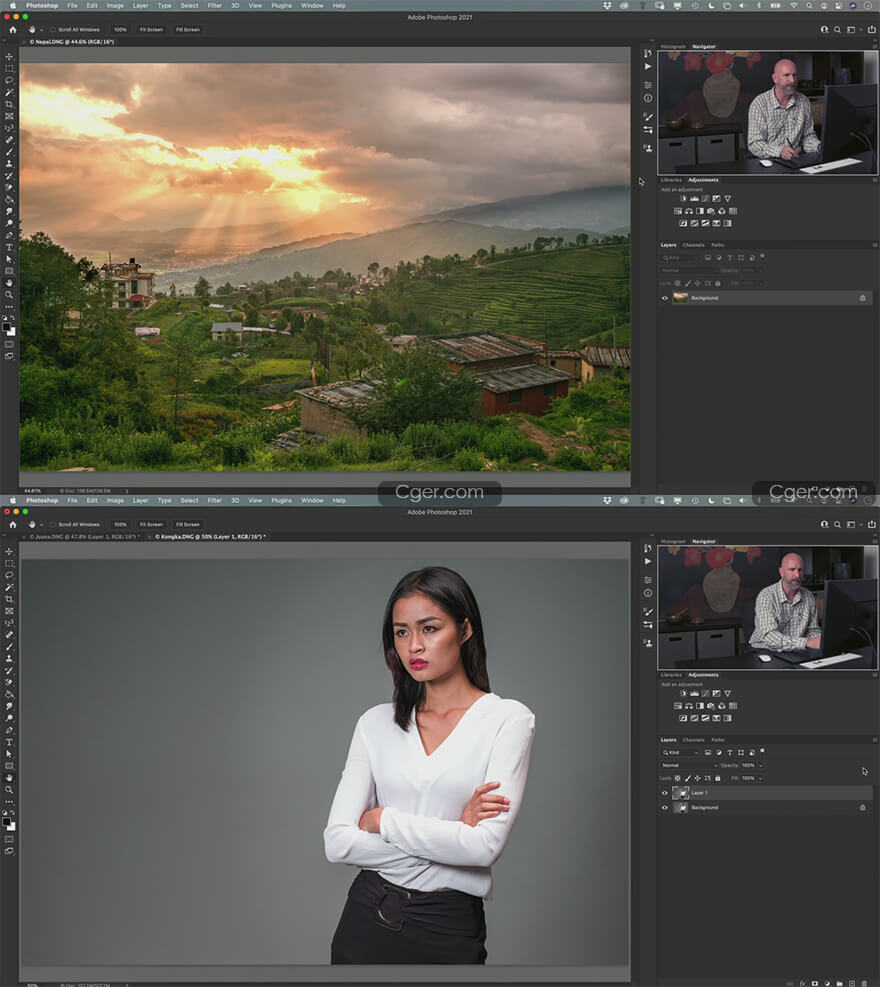Screen dimensions: 880x987
Task: Select the Hand tool in the bottom window
Action: (9, 778)
